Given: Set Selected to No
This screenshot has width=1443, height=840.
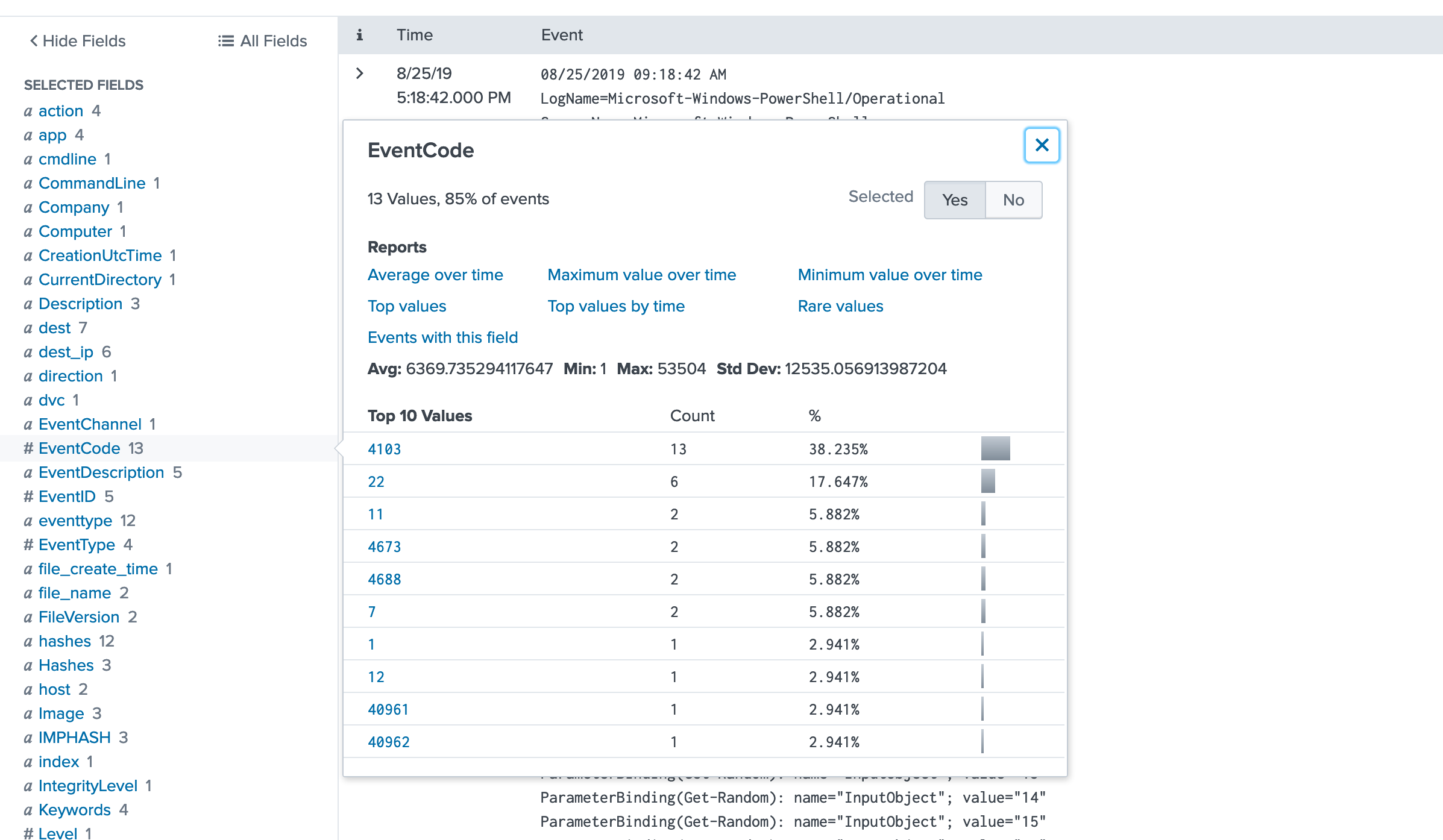Looking at the screenshot, I should (1013, 200).
